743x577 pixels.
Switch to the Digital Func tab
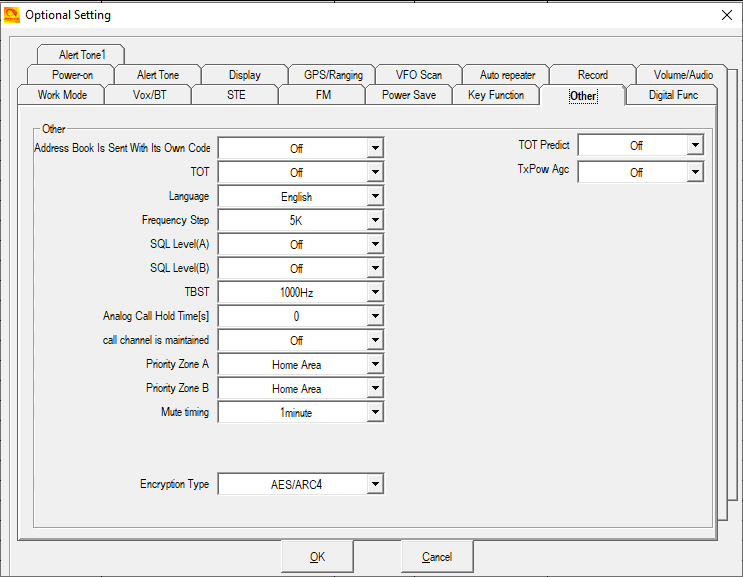[x=673, y=95]
